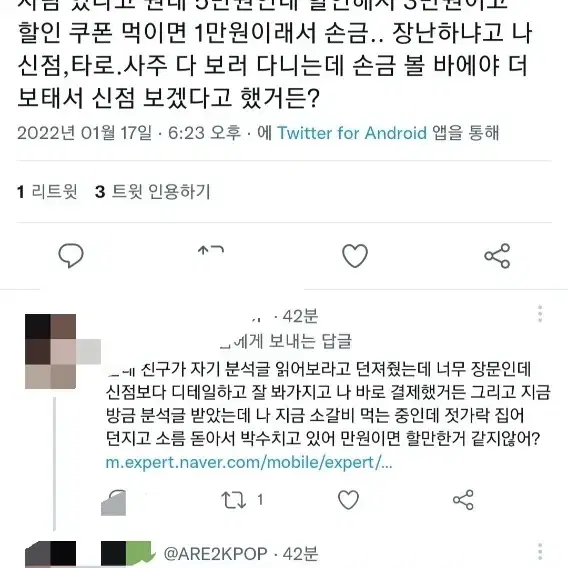Retweet the main tweet via retweet icon
This screenshot has width=568, height=568.
point(210,251)
